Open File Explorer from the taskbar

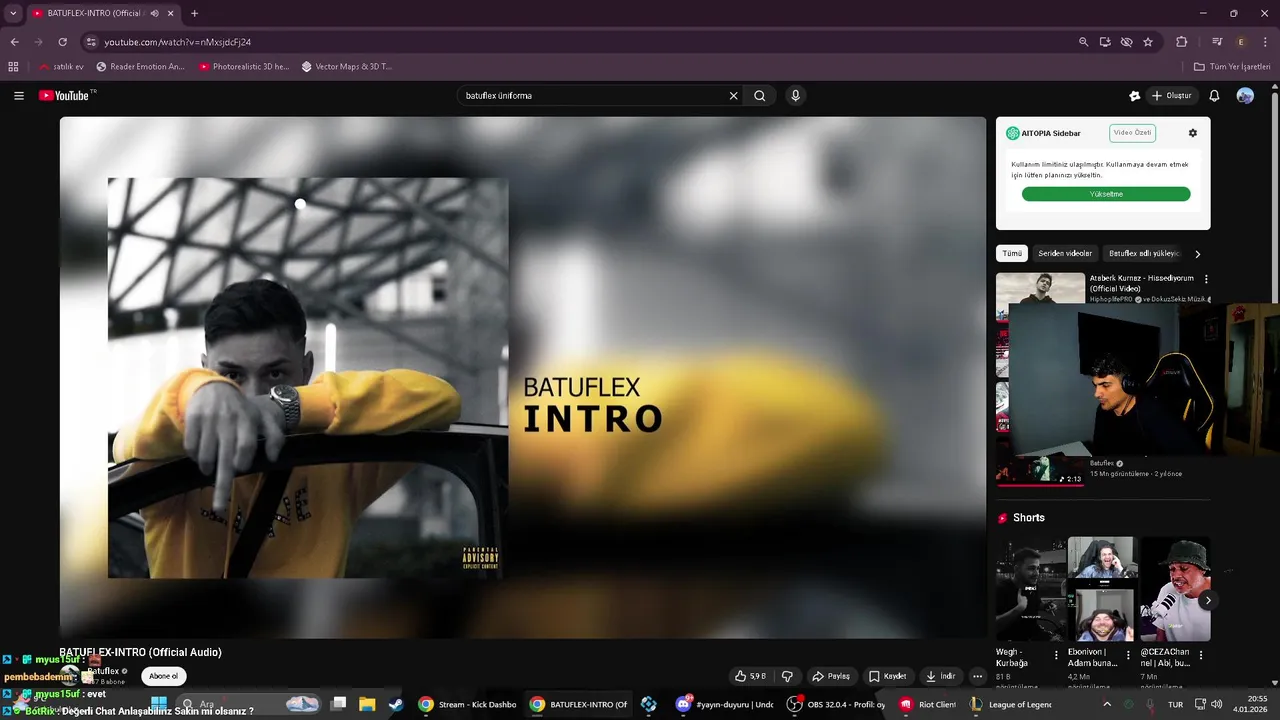pos(367,704)
